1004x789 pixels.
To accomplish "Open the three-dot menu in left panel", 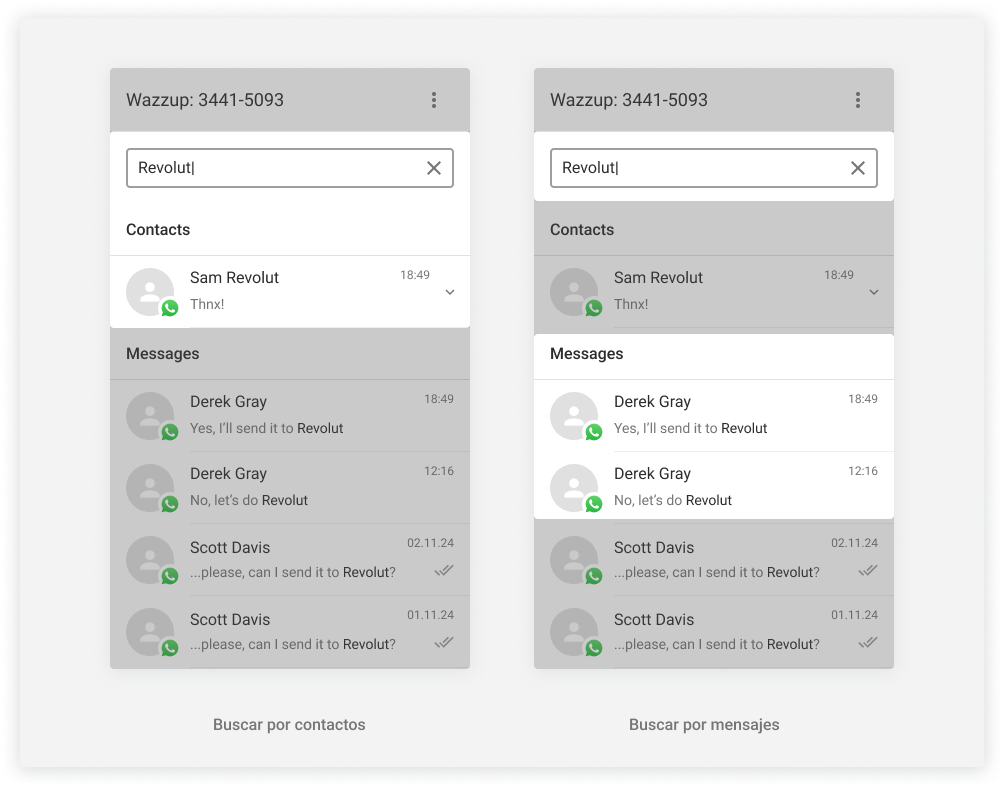I will (x=434, y=100).
